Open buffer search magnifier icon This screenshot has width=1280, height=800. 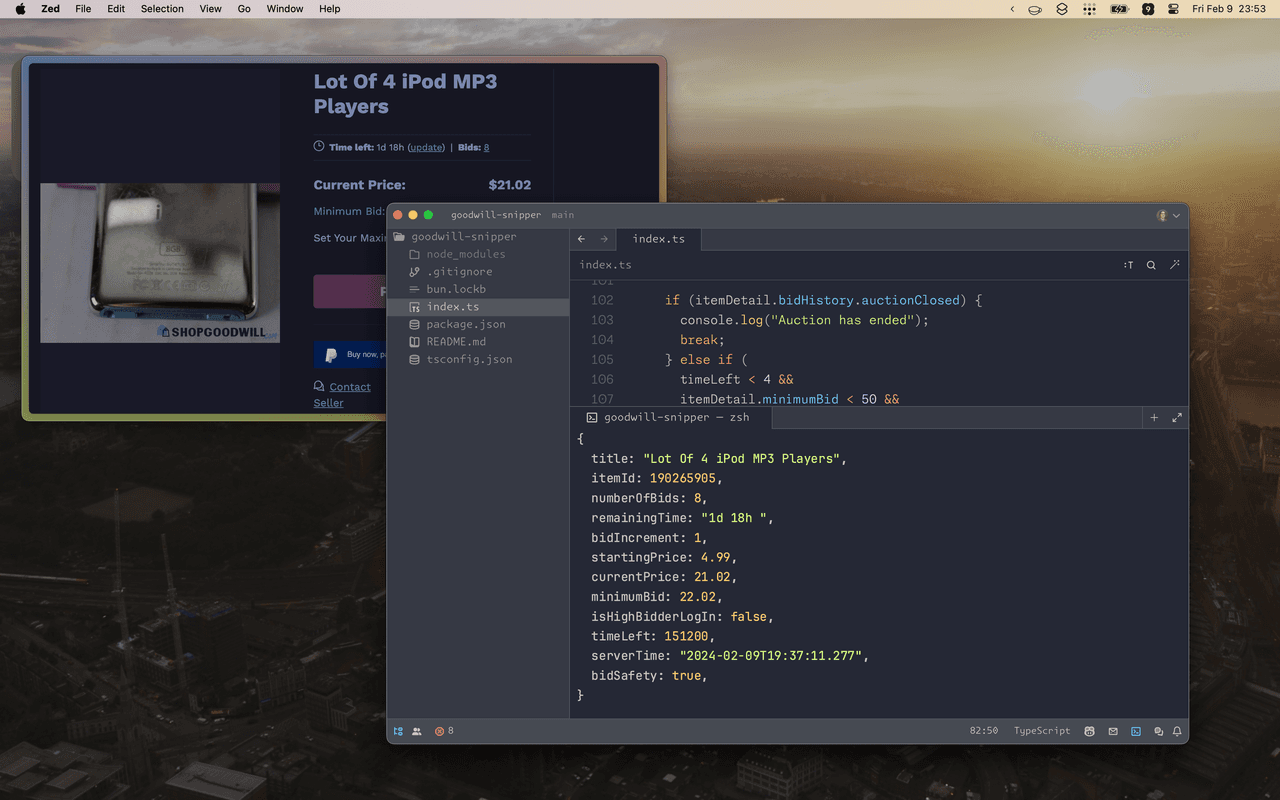[1151, 265]
